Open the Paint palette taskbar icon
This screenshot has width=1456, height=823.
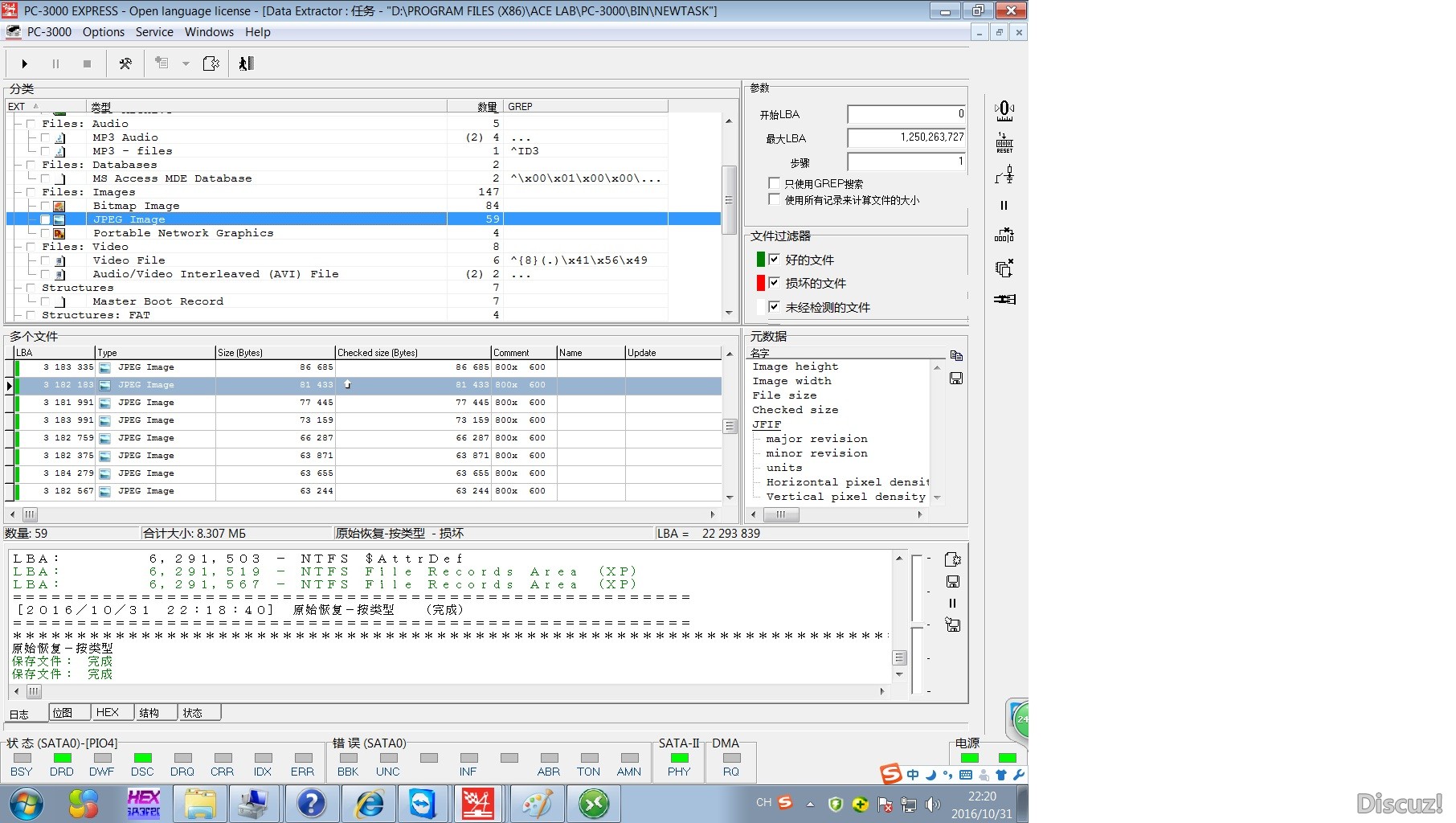[537, 804]
